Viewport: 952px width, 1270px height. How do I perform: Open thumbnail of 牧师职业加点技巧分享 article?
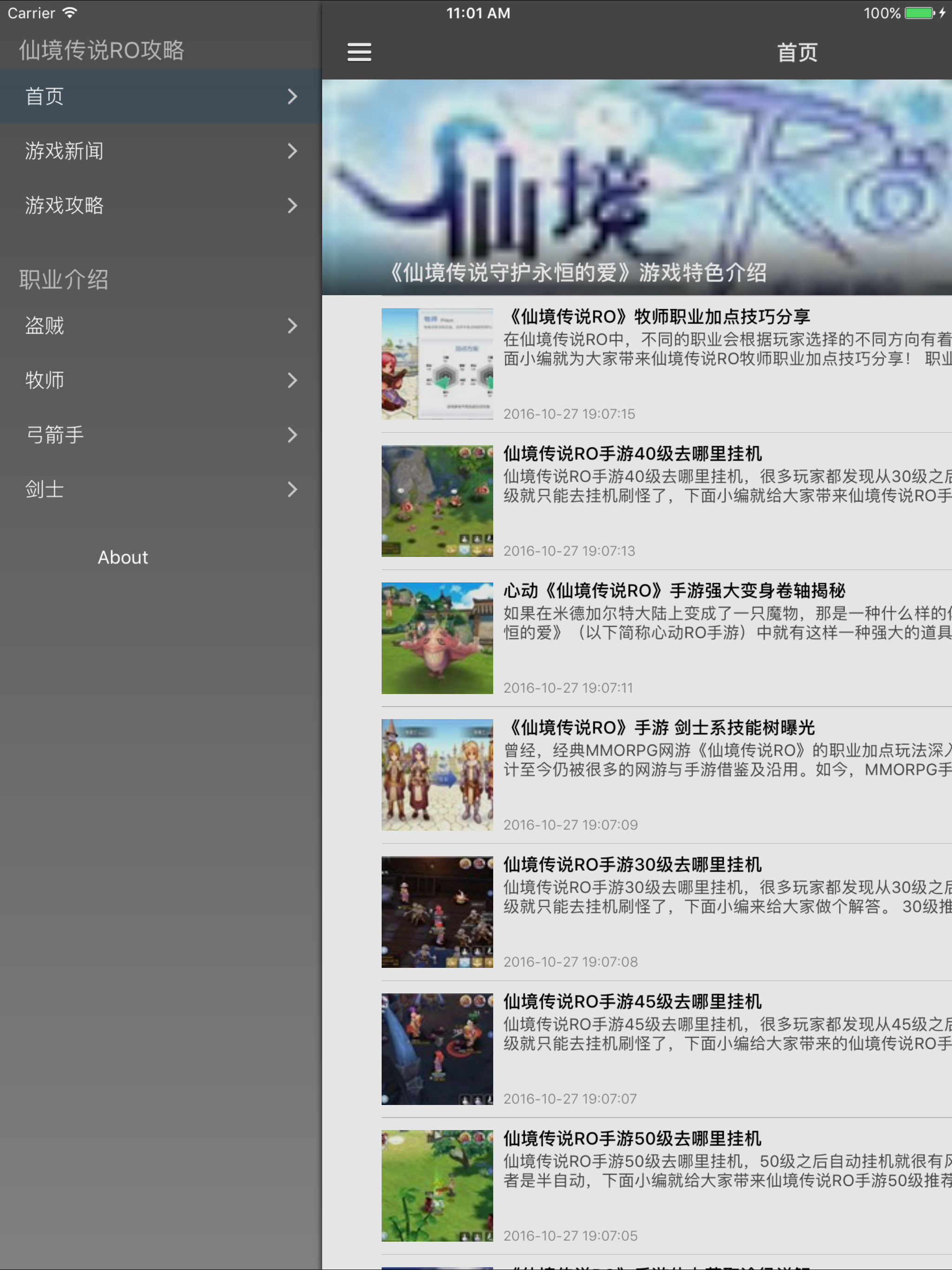click(437, 364)
